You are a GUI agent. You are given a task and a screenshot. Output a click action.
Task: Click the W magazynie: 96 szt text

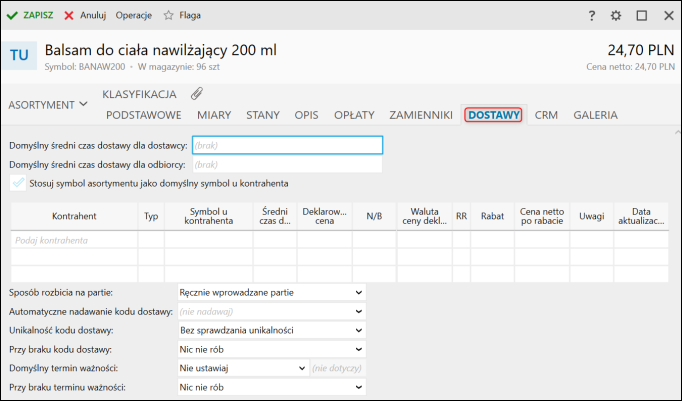178,67
